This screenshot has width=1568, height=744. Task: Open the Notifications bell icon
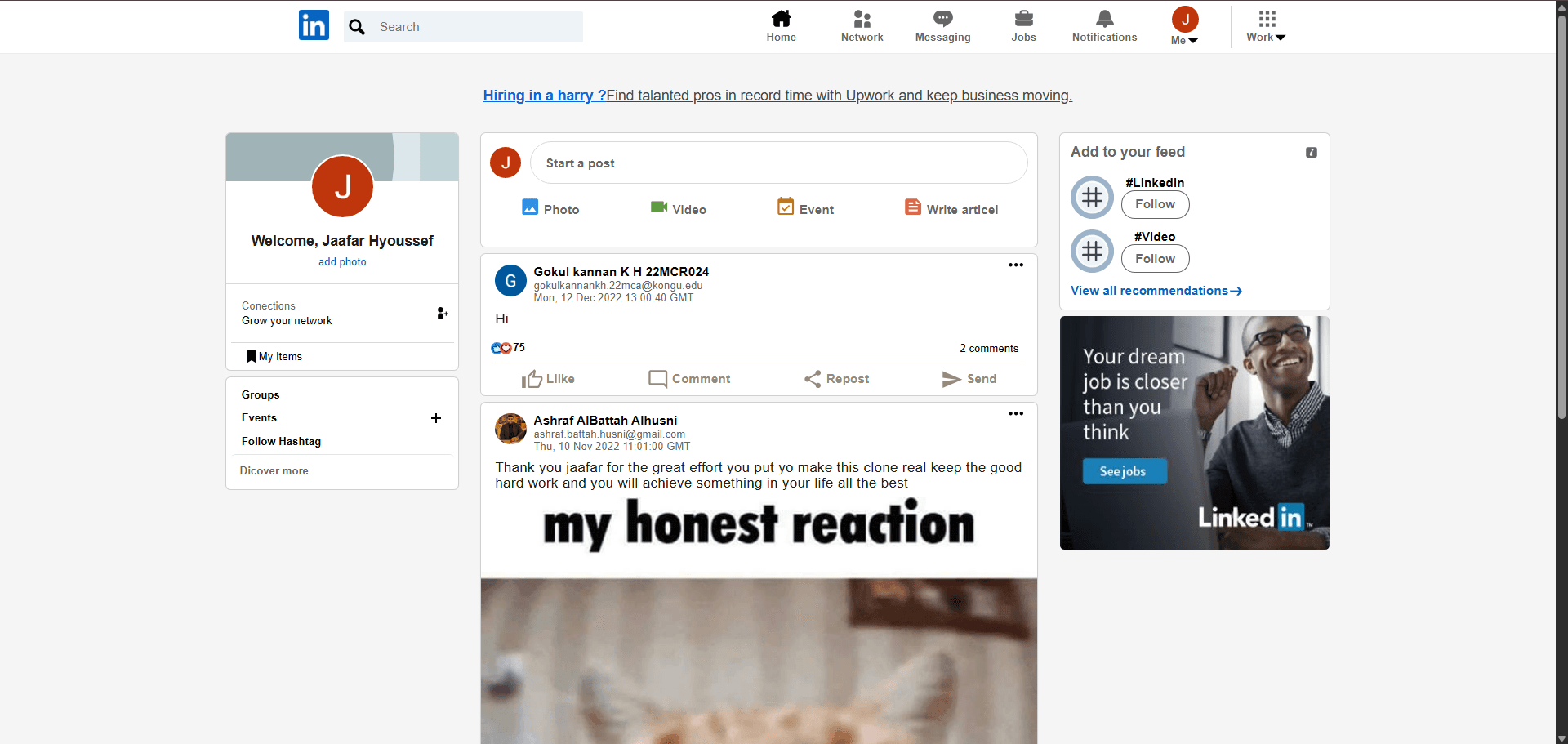coord(1103,18)
